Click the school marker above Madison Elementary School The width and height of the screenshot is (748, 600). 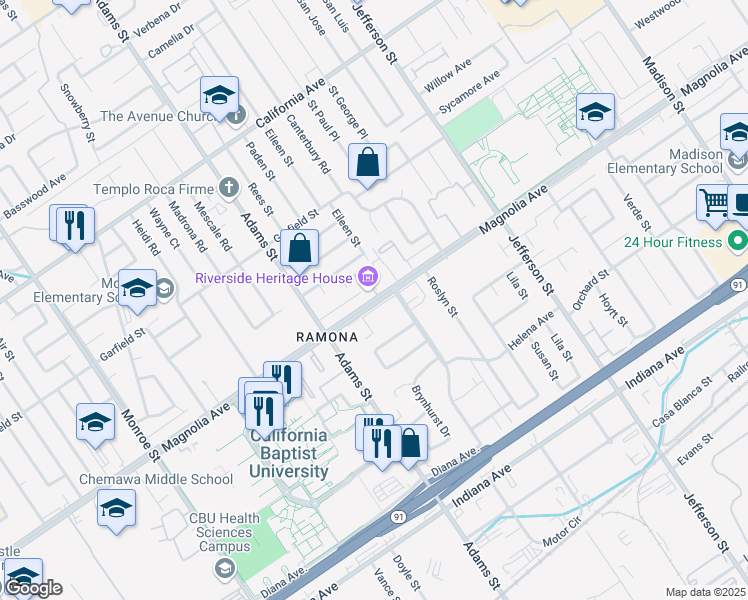[x=737, y=133]
